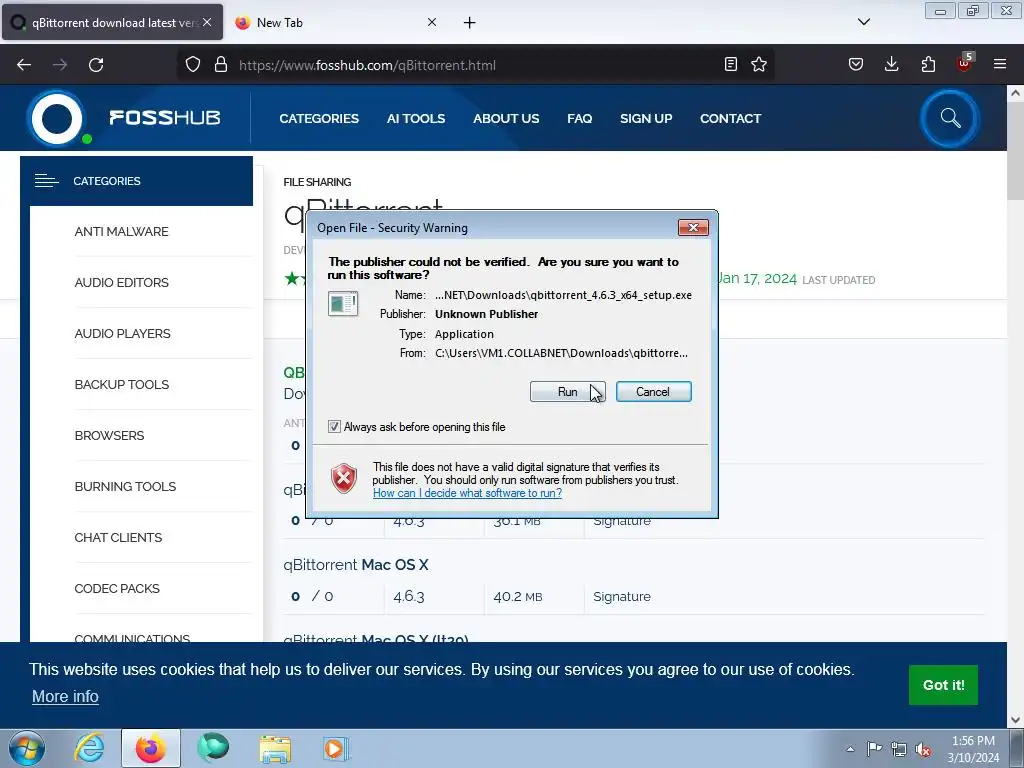The image size is (1024, 768).
Task: Open the network tray icon
Action: pos(899,749)
